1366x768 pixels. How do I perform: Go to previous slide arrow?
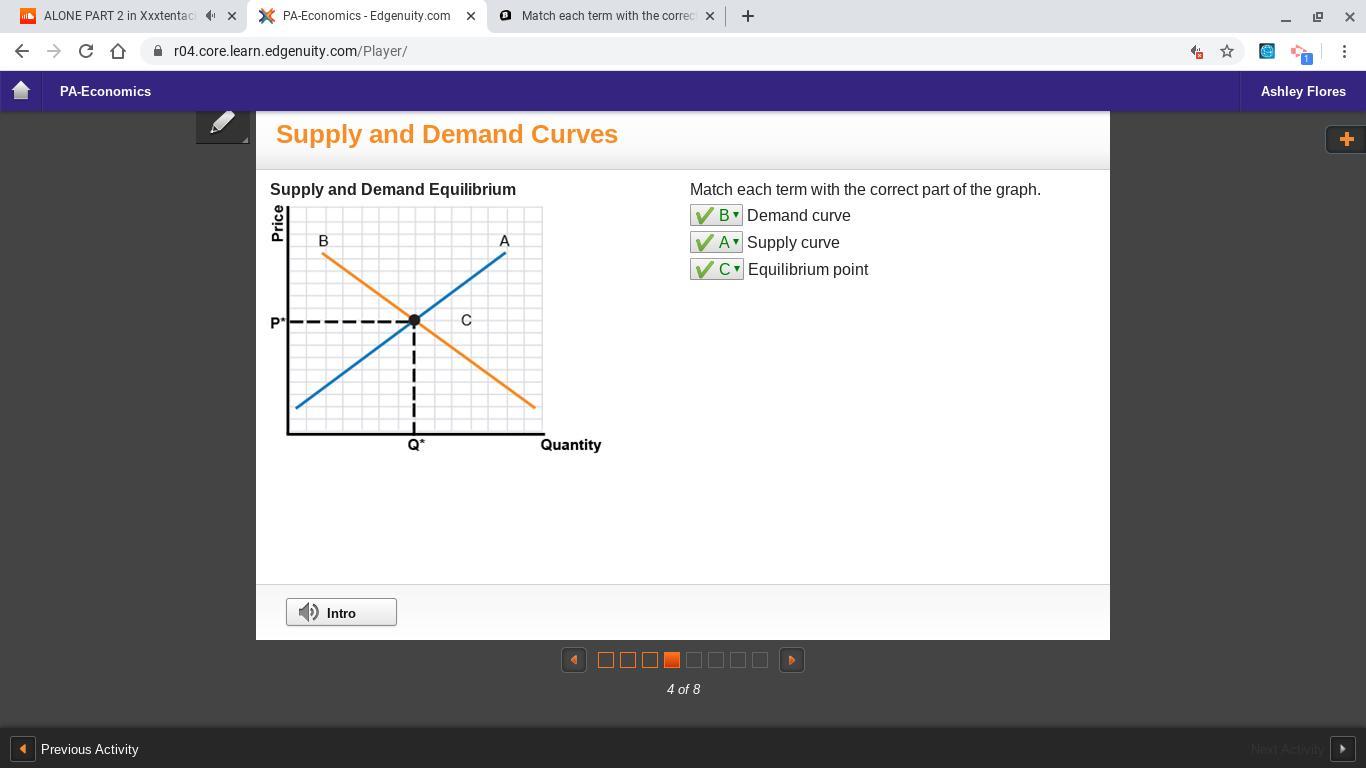pos(574,660)
